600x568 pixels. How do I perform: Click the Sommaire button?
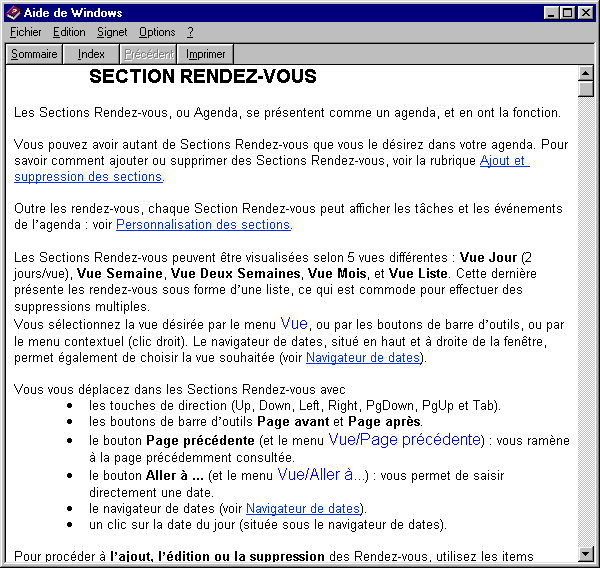tap(34, 54)
